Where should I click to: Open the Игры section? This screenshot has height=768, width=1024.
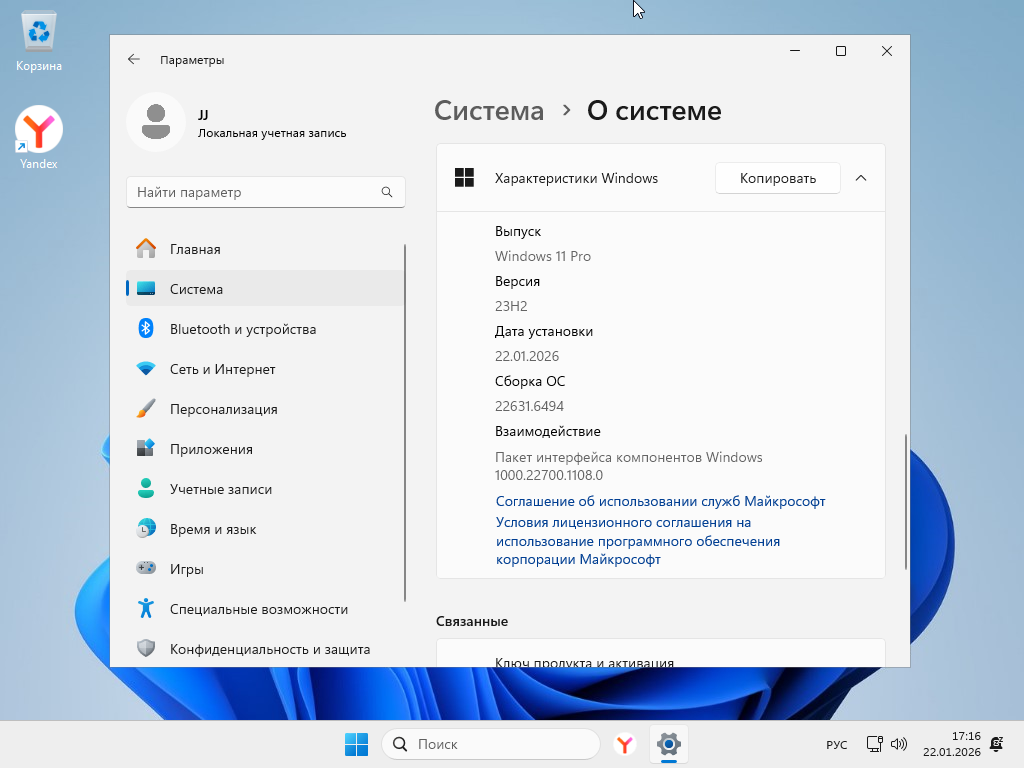coord(187,569)
